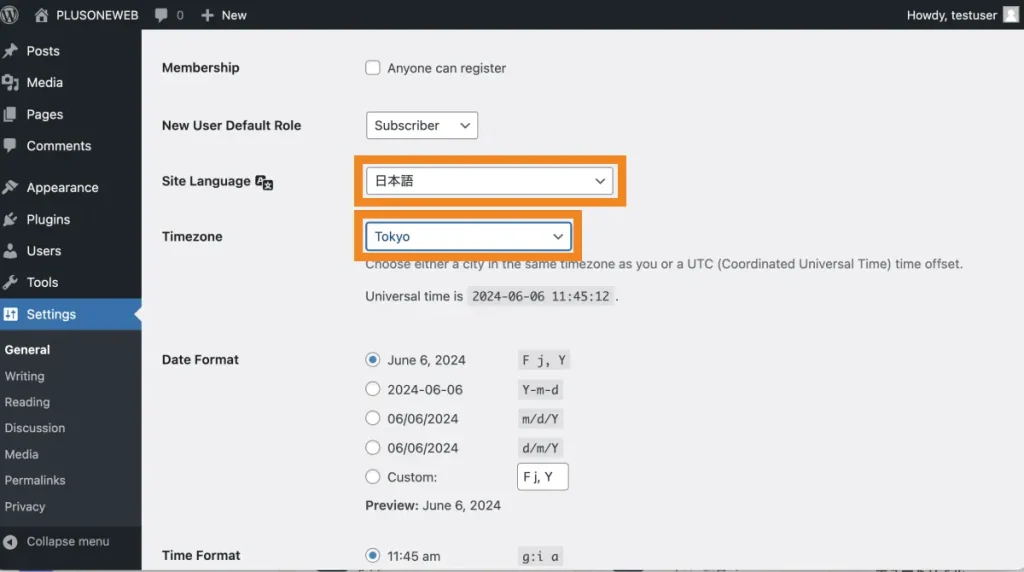Screen dimensions: 1024x572
Task: Click Collapse menu in the sidebar
Action: [x=67, y=542]
